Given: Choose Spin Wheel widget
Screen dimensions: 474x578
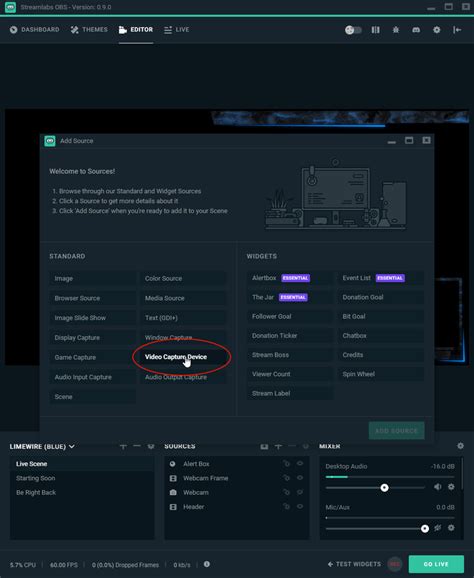Looking at the screenshot, I should click(x=380, y=374).
